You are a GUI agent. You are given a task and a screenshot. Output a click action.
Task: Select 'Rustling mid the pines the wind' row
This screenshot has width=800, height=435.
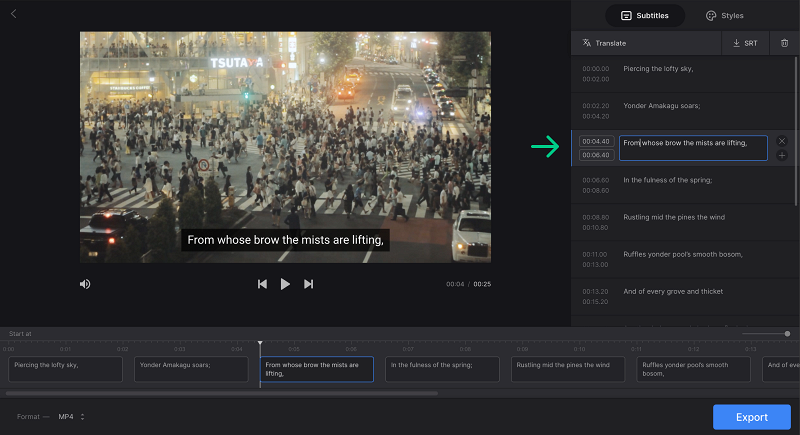[683, 222]
